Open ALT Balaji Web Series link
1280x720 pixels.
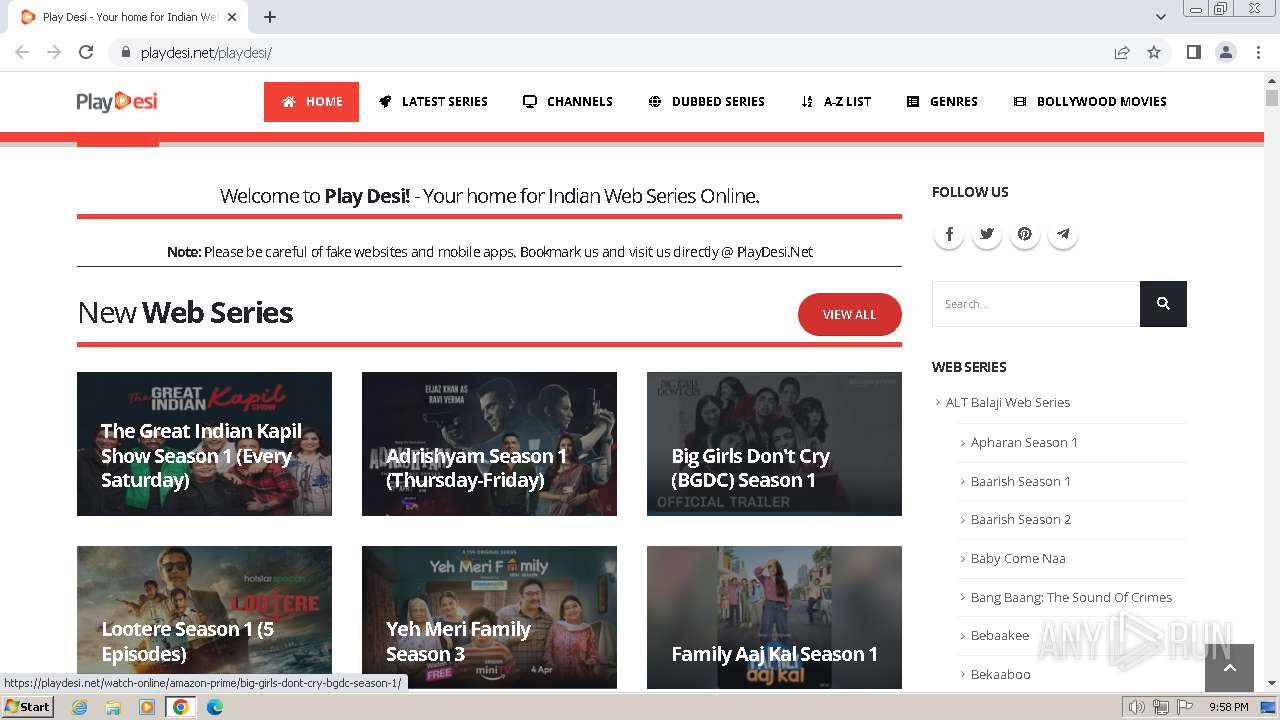click(1008, 402)
